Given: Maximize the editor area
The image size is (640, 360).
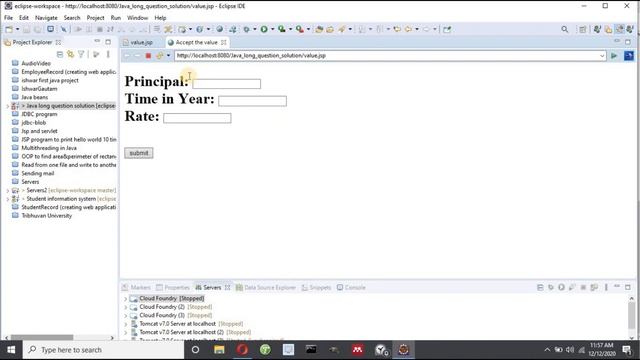Looking at the screenshot, I should 628,42.
